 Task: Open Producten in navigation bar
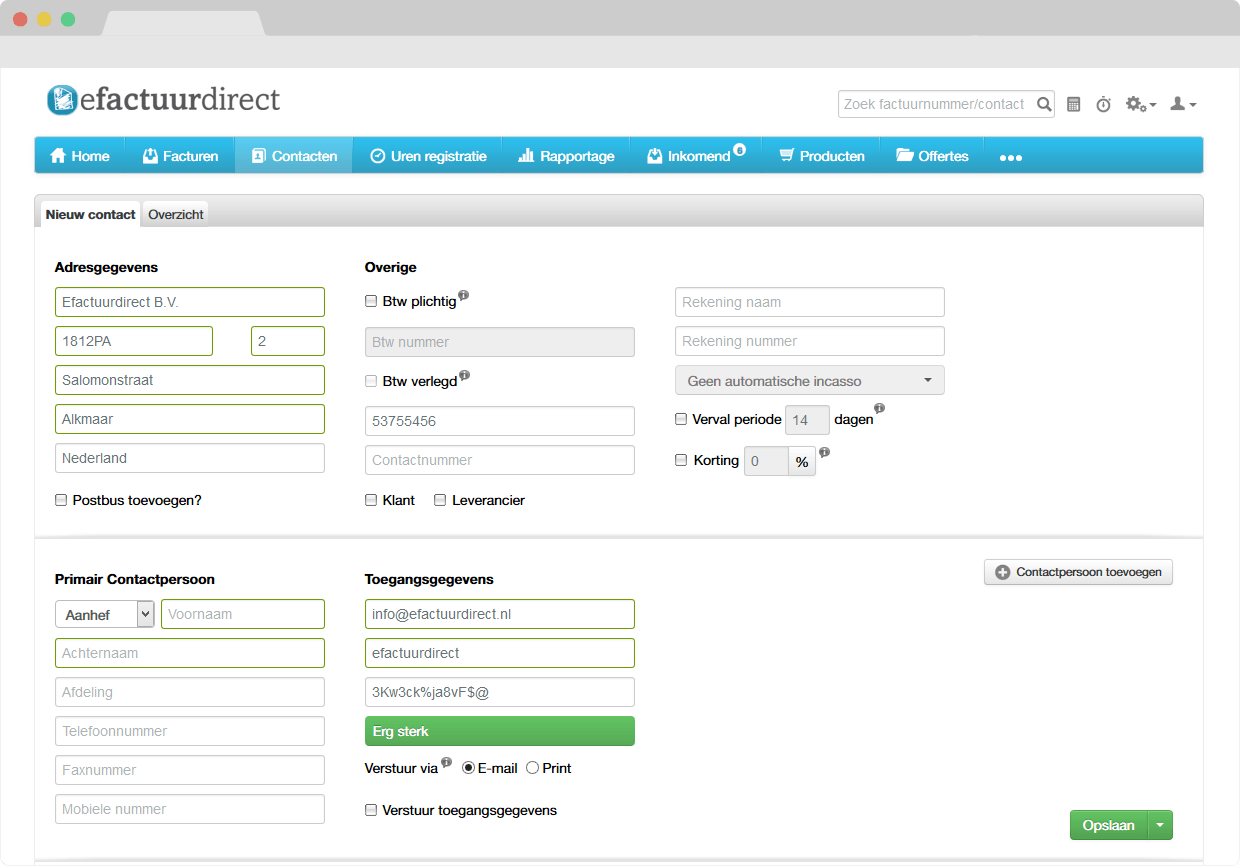[822, 156]
